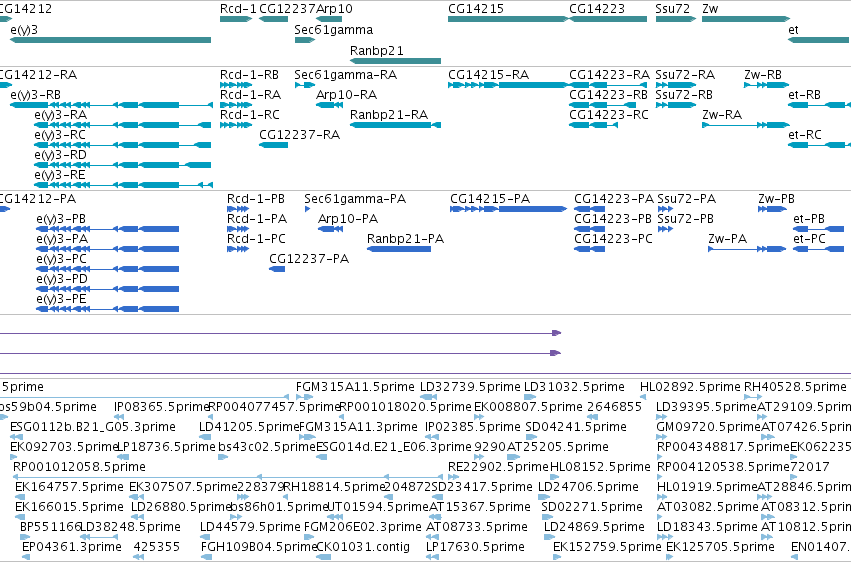The height and width of the screenshot is (562, 851).
Task: Click EST label HL02892.5prime
Action: pos(690,387)
